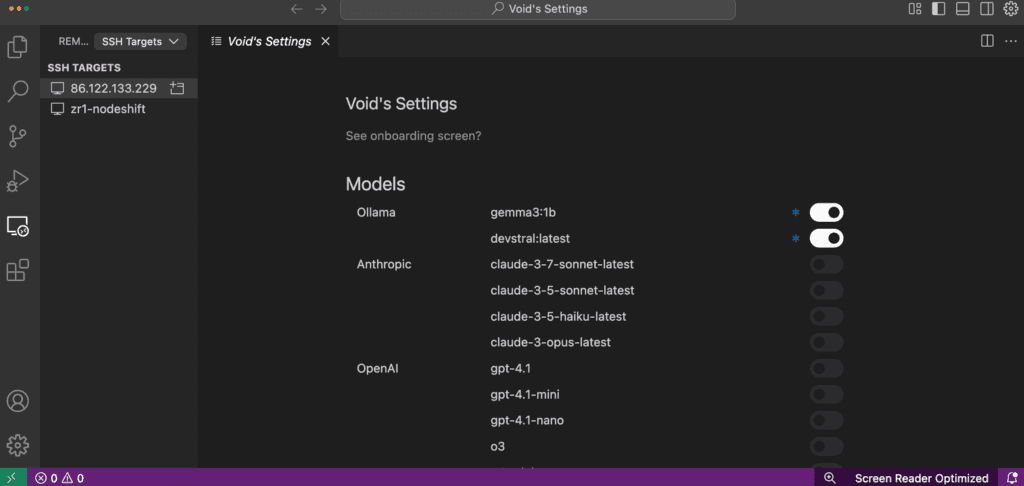Open the Search view in activity bar

(18, 91)
